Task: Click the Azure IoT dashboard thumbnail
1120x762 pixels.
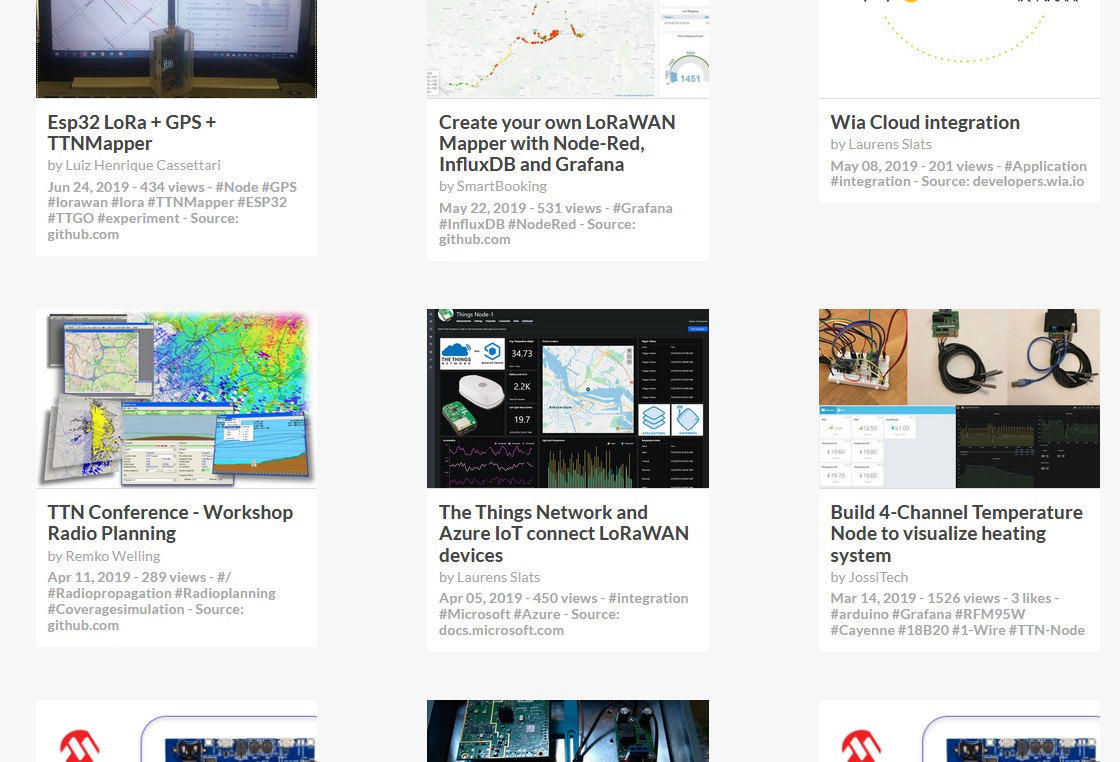Action: (568, 398)
